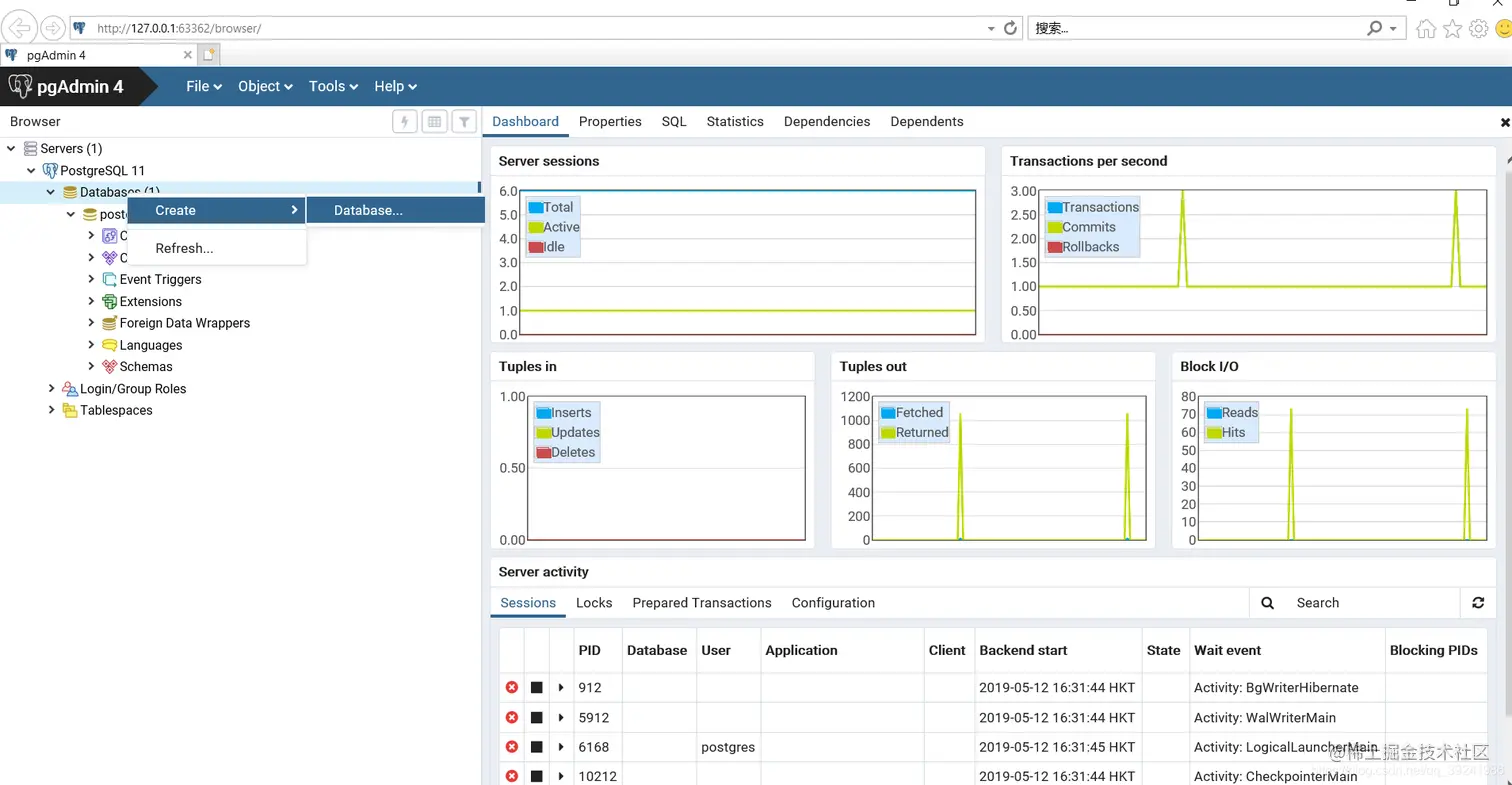
Task: Expand session details row for PID 6168
Action: [561, 747]
